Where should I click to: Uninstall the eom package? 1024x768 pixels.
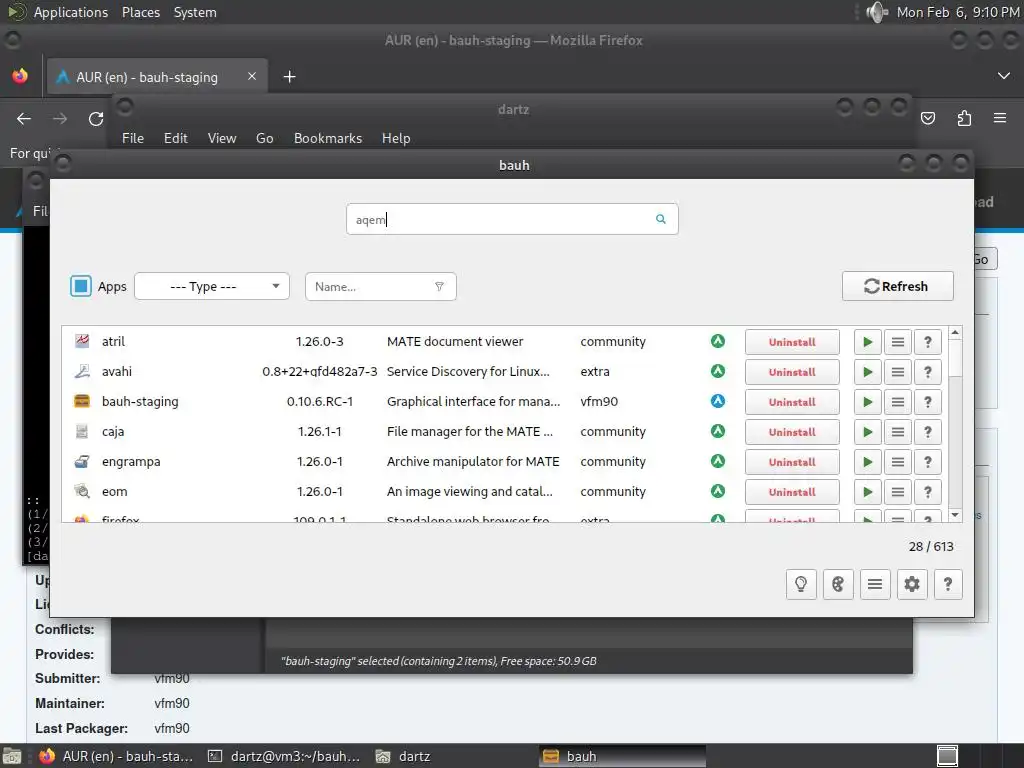point(792,492)
